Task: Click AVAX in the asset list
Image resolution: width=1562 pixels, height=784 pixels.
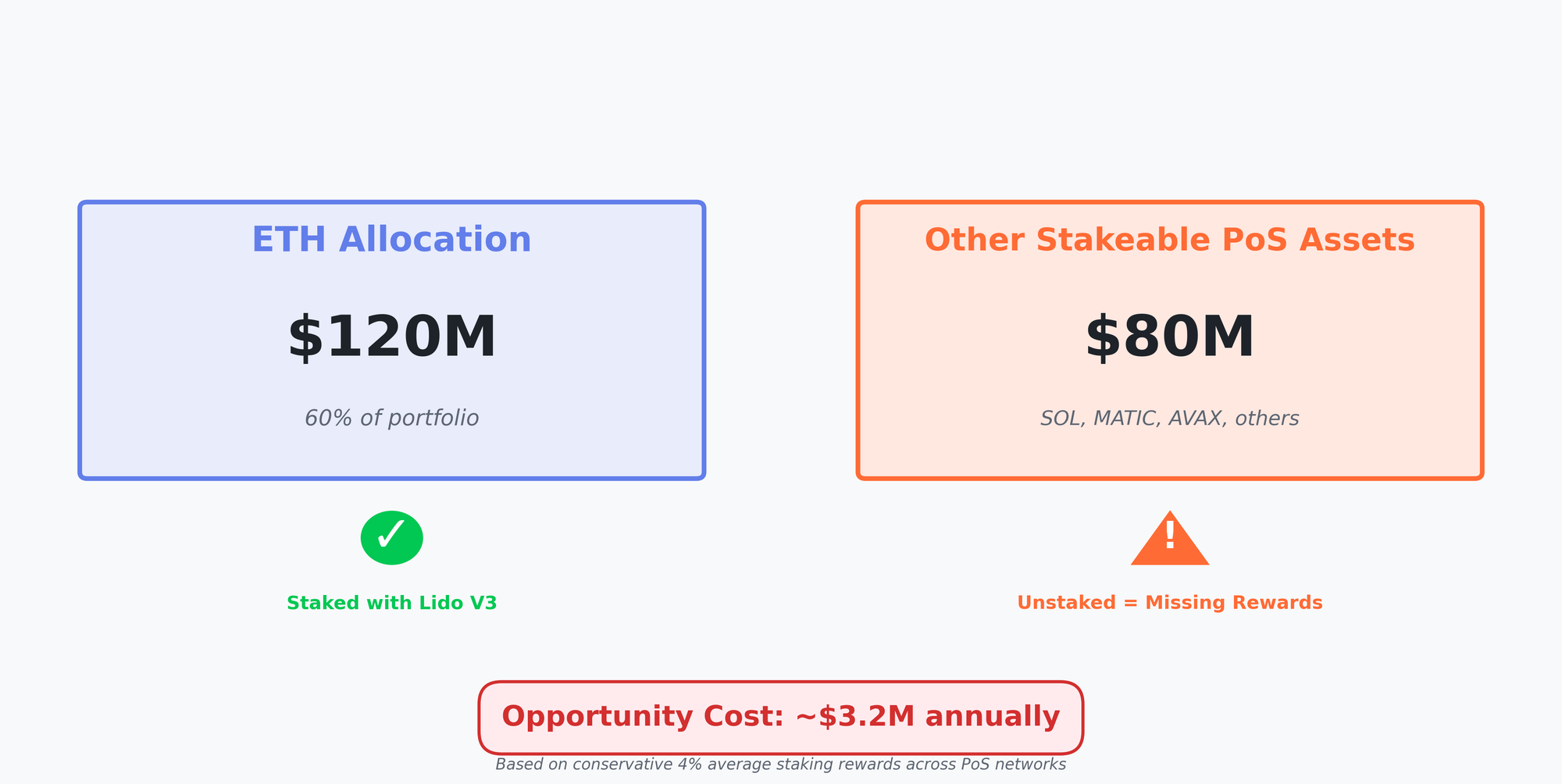Action: (x=1194, y=419)
